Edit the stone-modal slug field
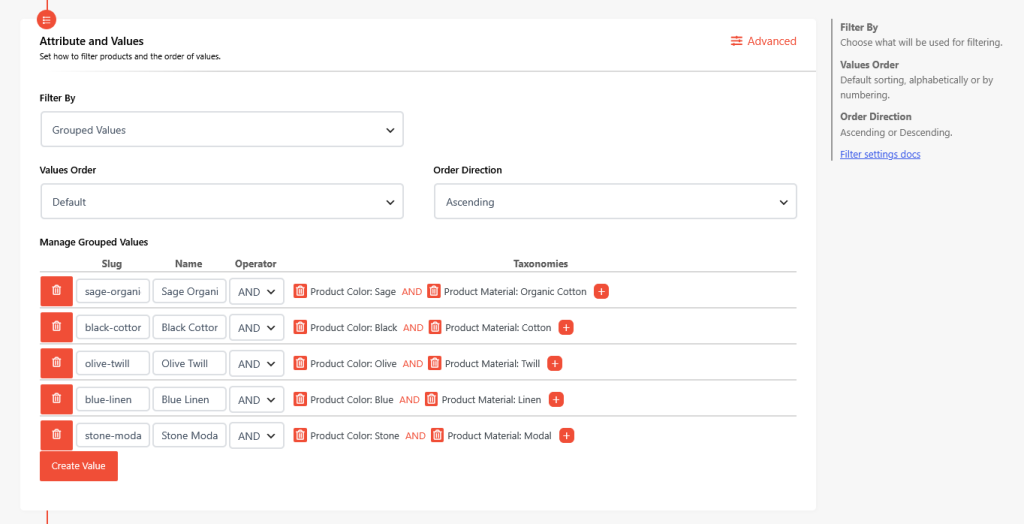Viewport: 1024px width, 524px height. pos(113,435)
